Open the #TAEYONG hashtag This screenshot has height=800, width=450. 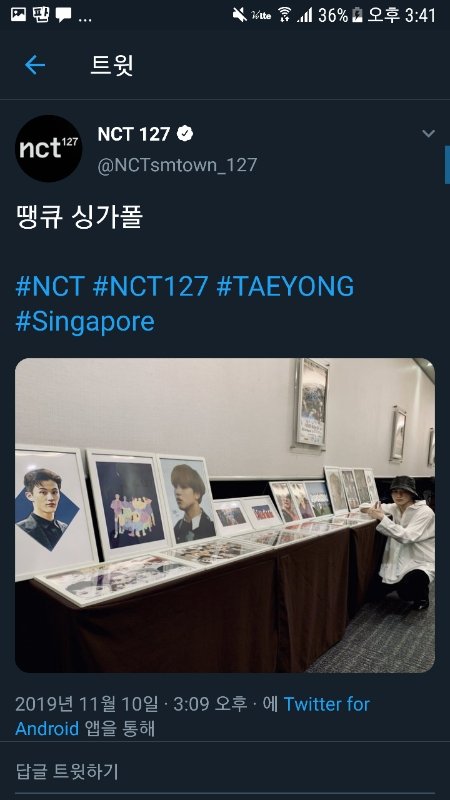285,286
